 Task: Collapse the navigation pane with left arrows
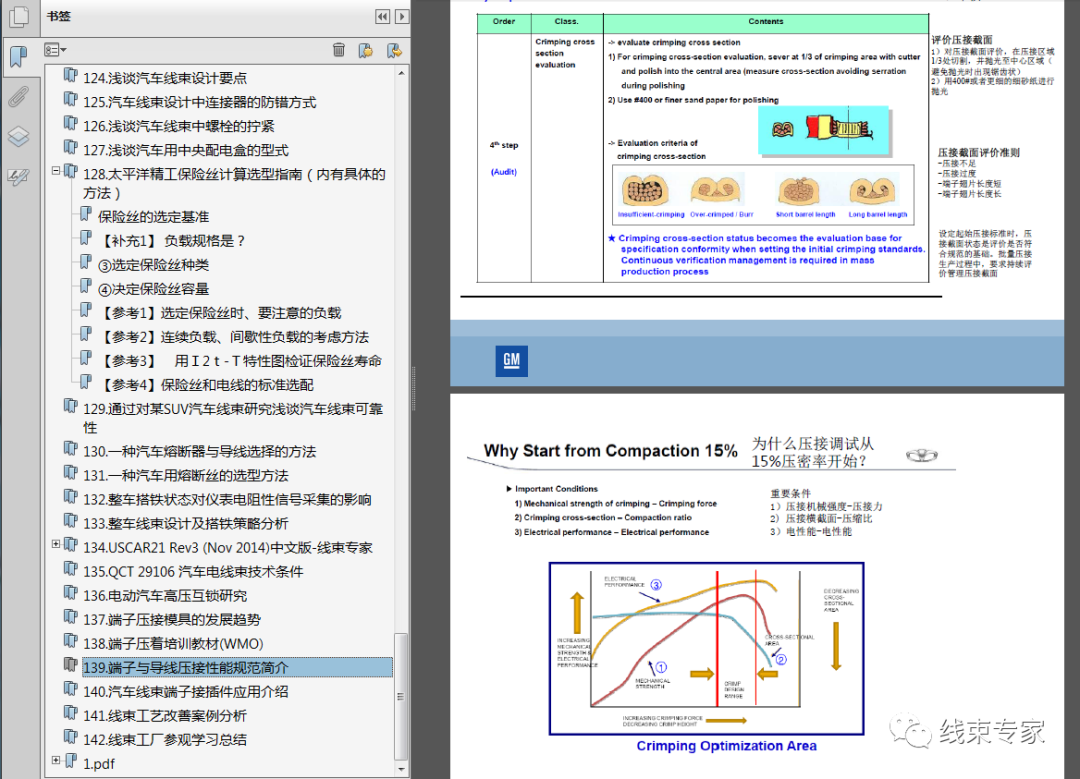coord(381,16)
